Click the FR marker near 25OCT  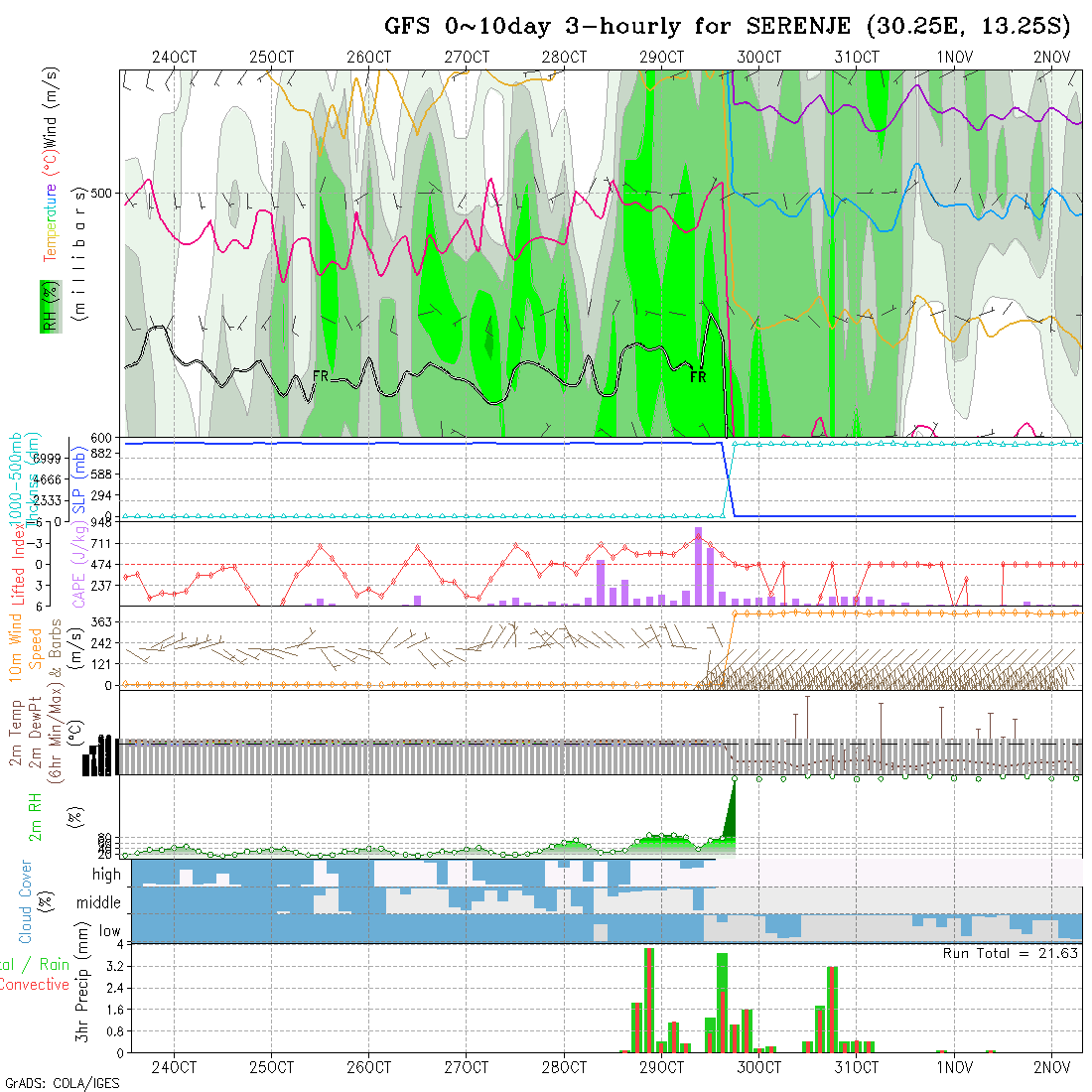click(x=321, y=376)
